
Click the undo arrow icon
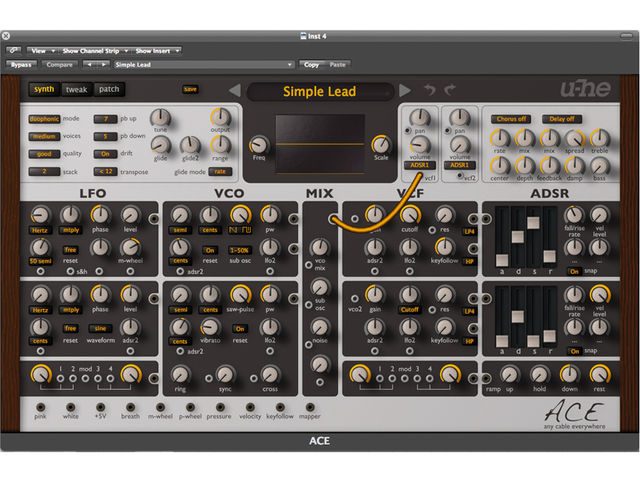tap(429, 89)
